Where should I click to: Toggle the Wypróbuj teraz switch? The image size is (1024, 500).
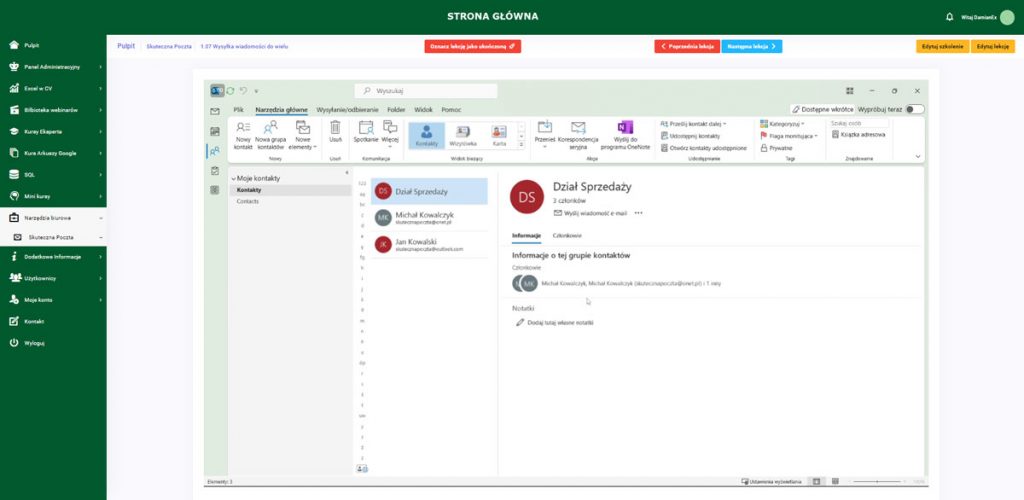click(914, 108)
